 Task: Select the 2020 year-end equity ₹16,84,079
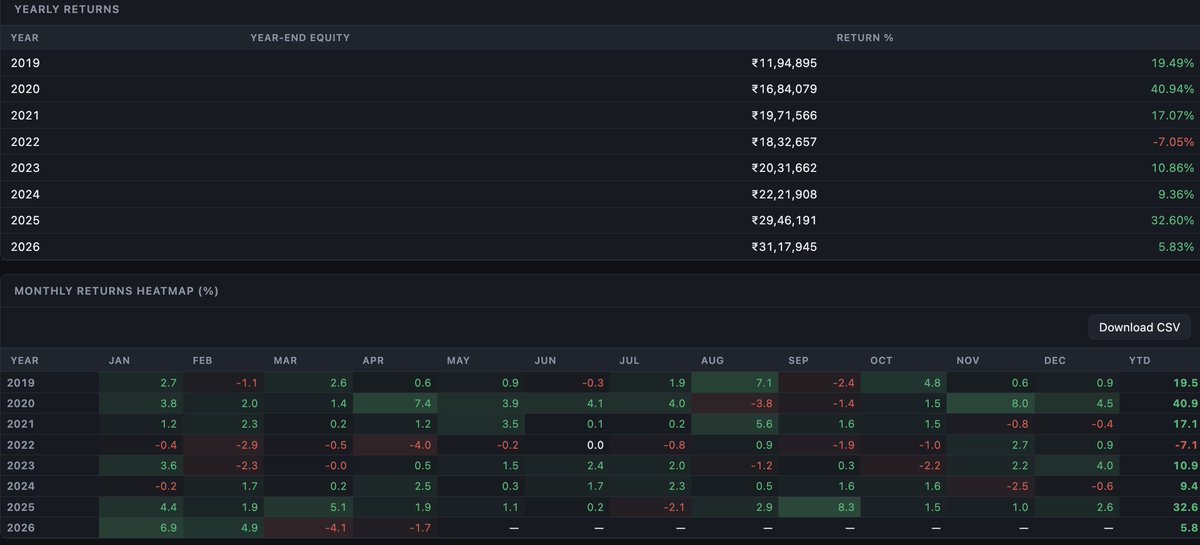784,89
